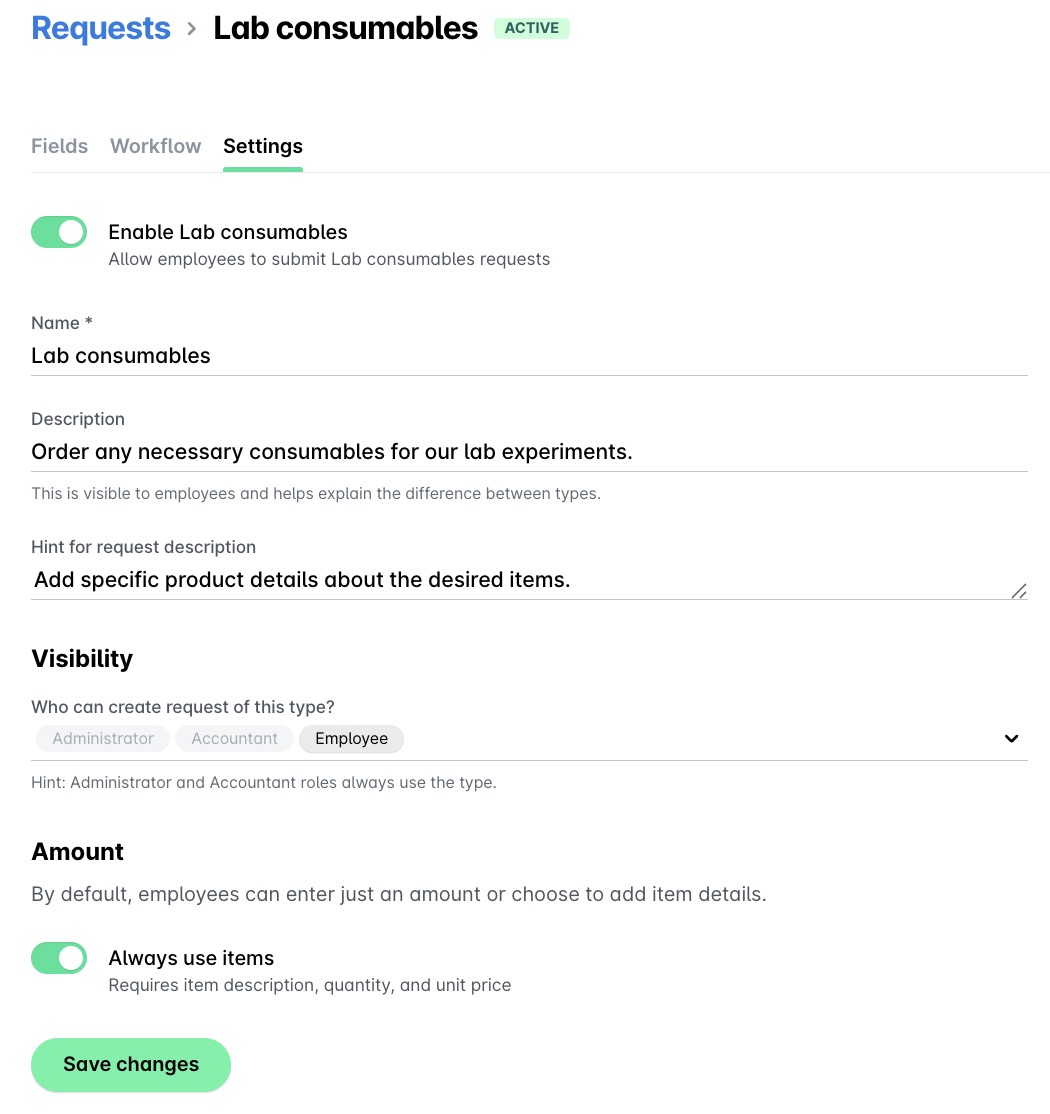Disable employee submissions via the top toggle
Viewport: 1050px width, 1114px height.
[x=59, y=231]
